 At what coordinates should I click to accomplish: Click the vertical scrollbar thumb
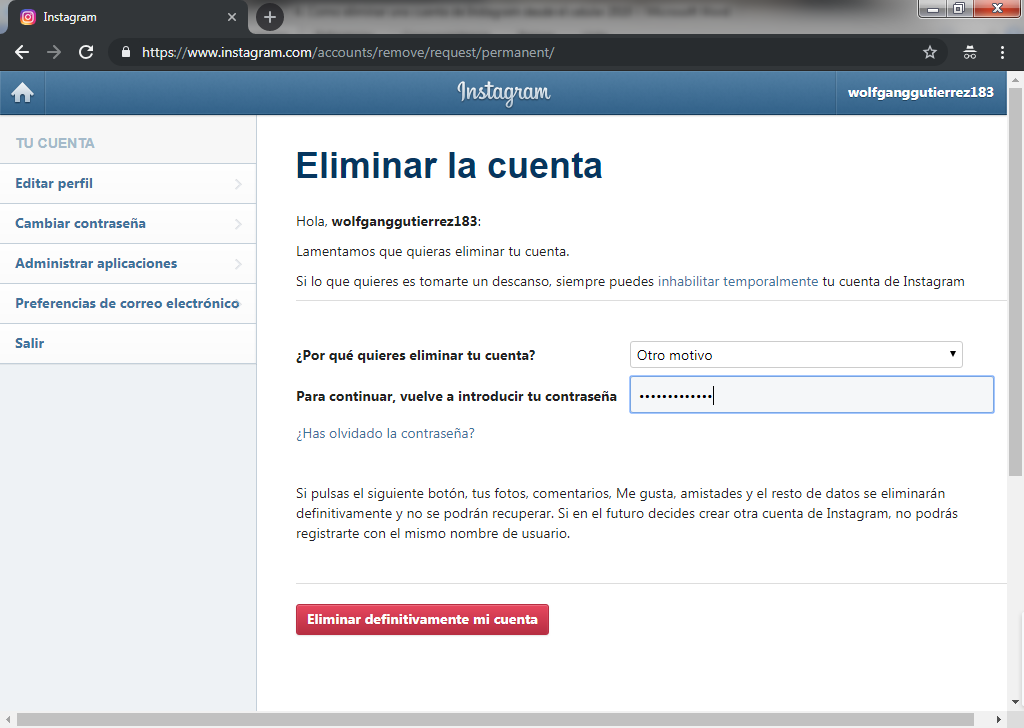(1016, 282)
